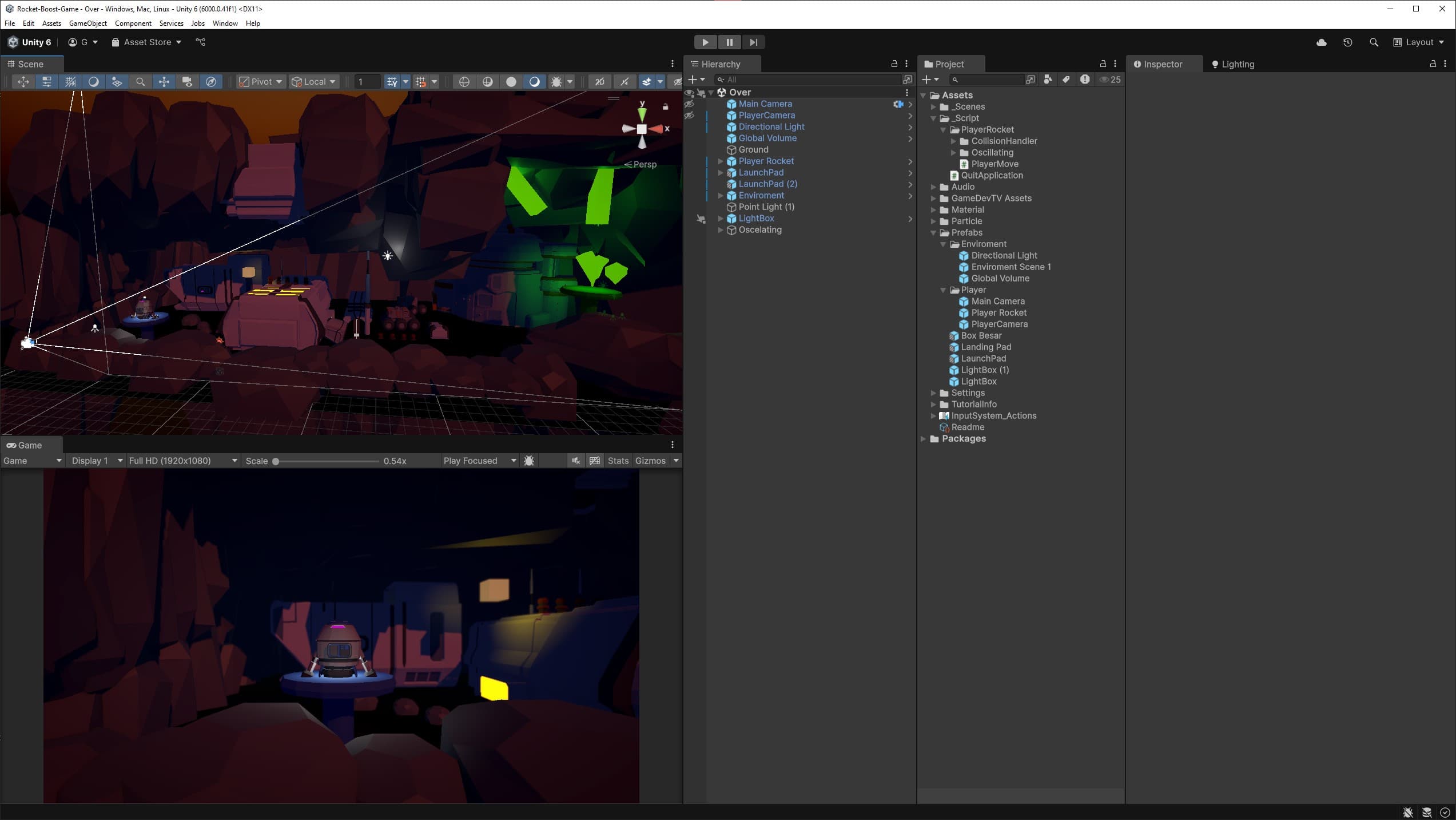This screenshot has height=820, width=1456.
Task: Expand the Packages folder
Action: pos(924,439)
